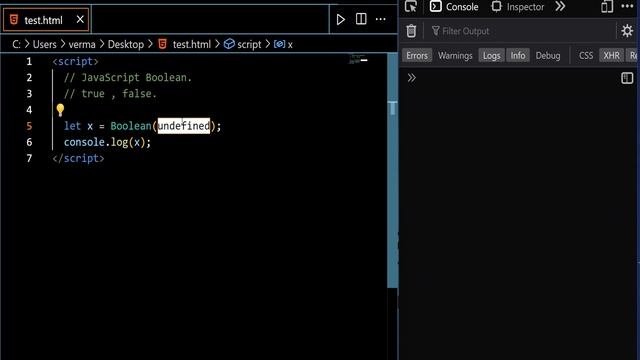Toggle the Errors filter

pyautogui.click(x=417, y=56)
